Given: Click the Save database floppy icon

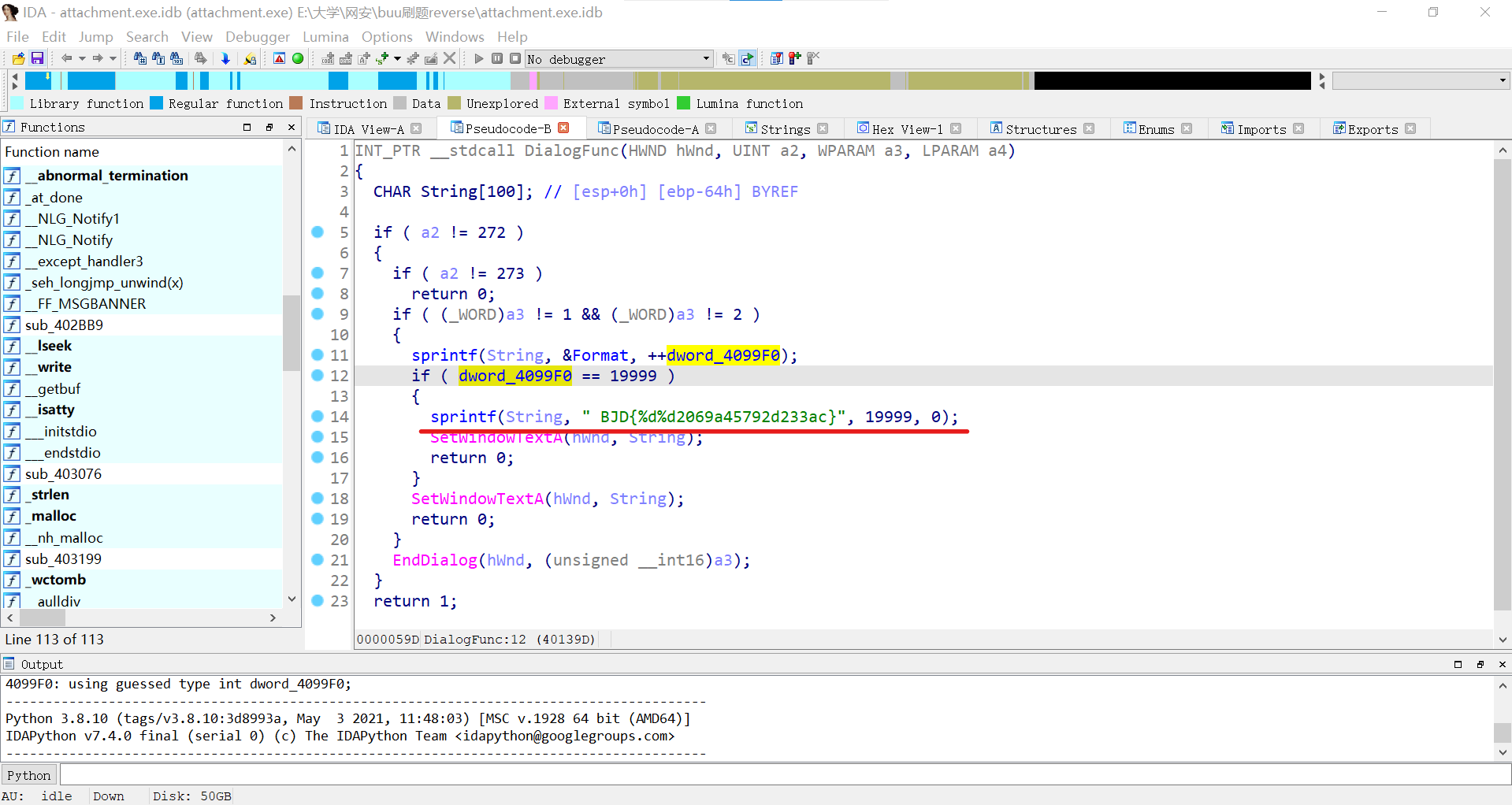Looking at the screenshot, I should tap(37, 58).
